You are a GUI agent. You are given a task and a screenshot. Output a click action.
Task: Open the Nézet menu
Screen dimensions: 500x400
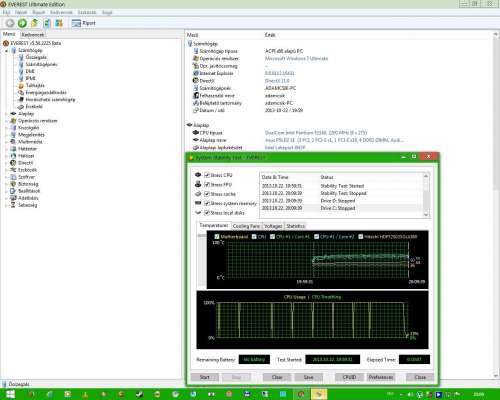click(x=21, y=12)
